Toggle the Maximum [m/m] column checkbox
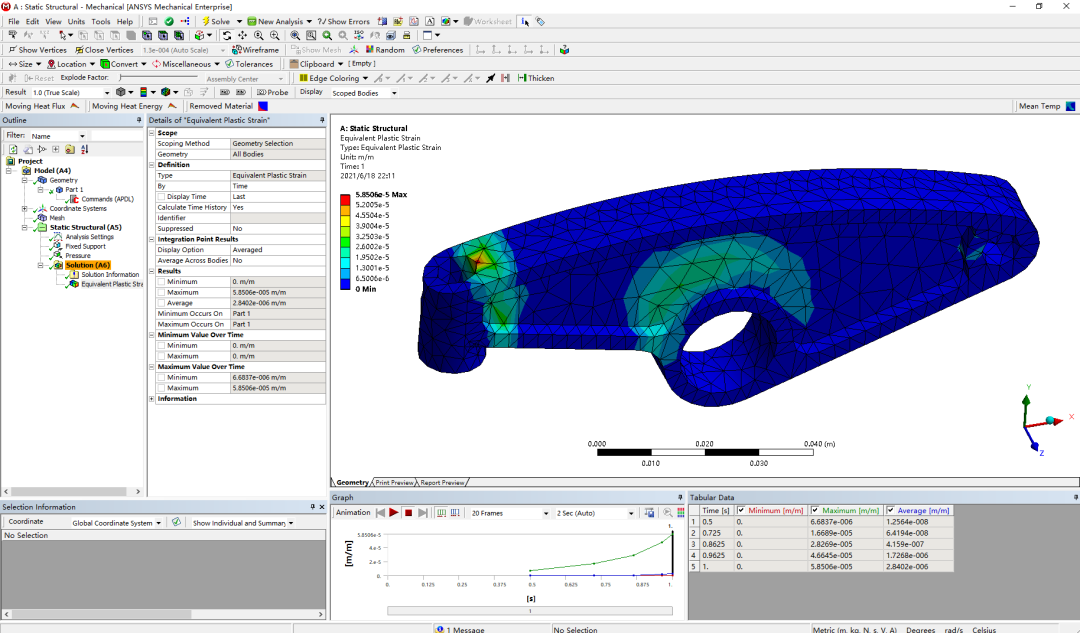The image size is (1080, 633). (x=815, y=510)
